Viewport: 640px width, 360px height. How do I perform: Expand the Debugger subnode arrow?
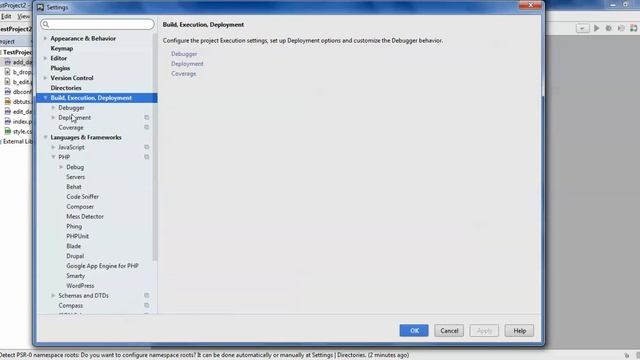click(x=53, y=108)
